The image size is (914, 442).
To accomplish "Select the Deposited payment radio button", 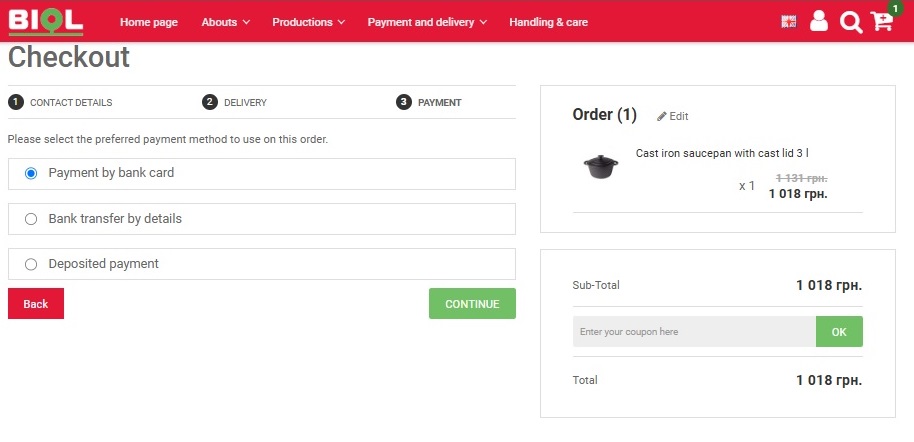I will coord(31,264).
